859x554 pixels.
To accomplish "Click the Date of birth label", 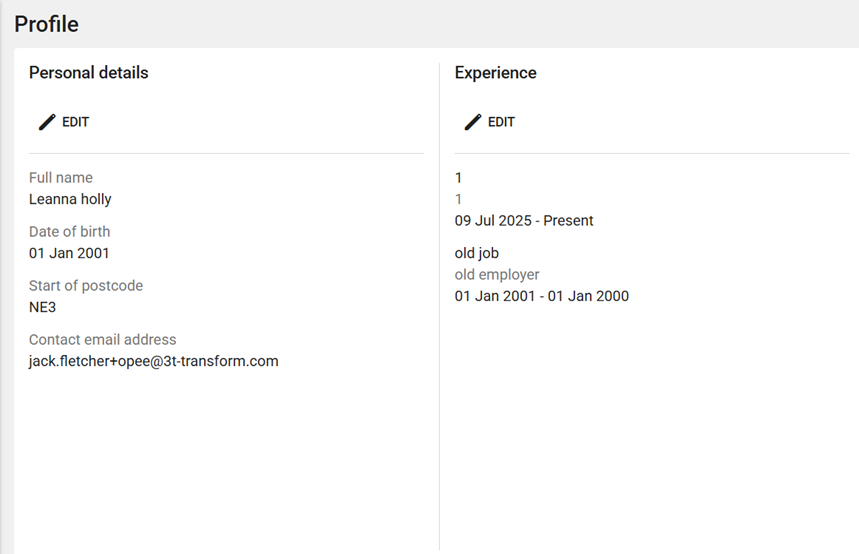I will coord(69,232).
